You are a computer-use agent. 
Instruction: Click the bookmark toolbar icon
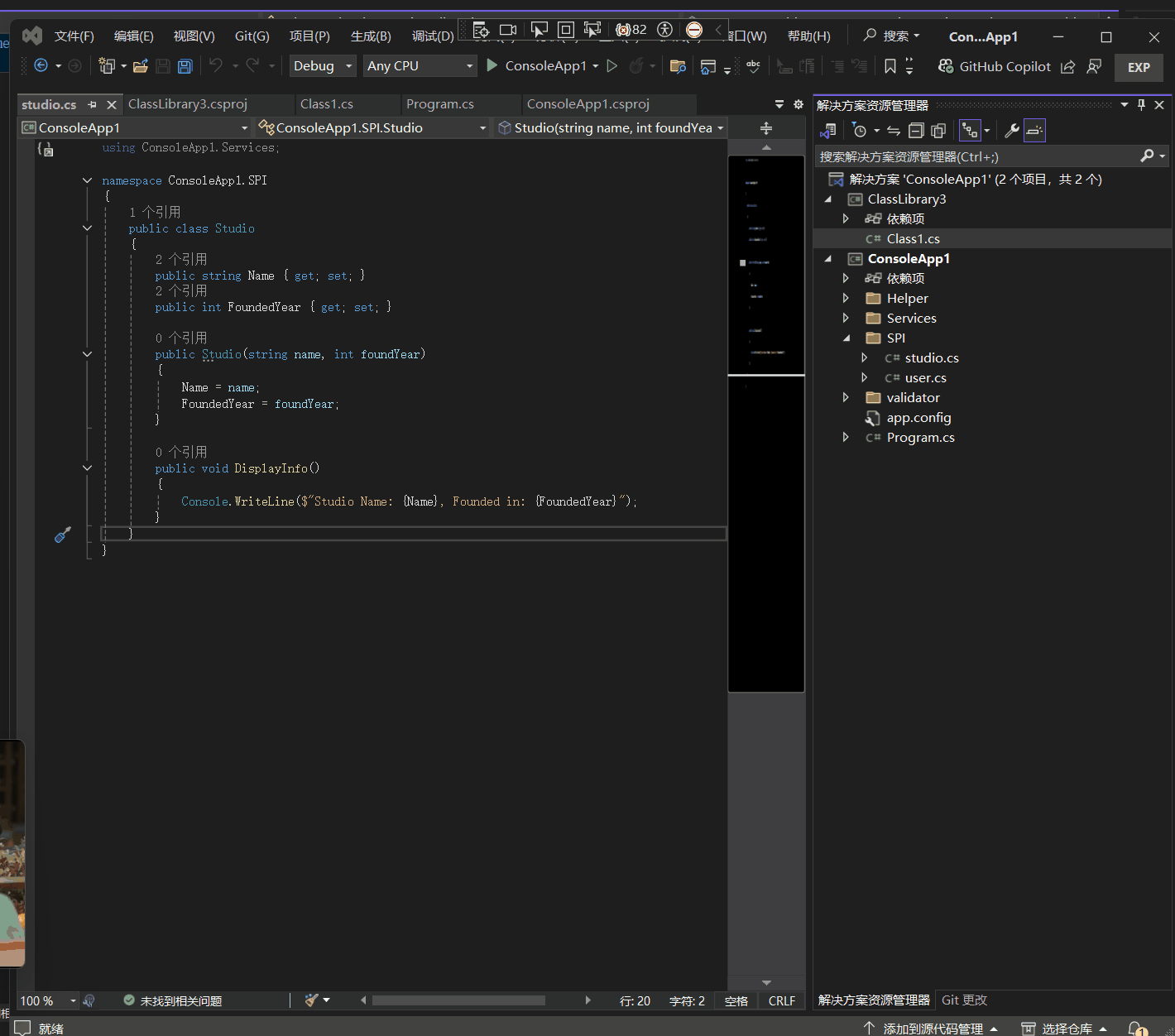click(x=890, y=66)
